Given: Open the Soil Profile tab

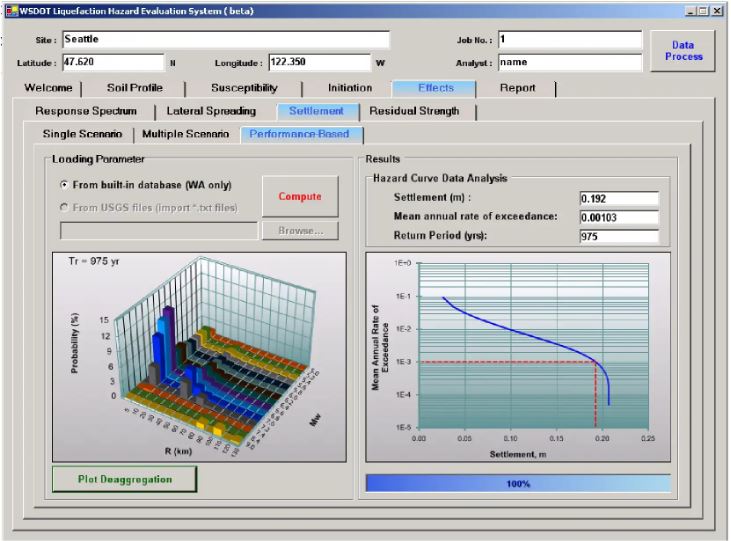Looking at the screenshot, I should click(134, 88).
